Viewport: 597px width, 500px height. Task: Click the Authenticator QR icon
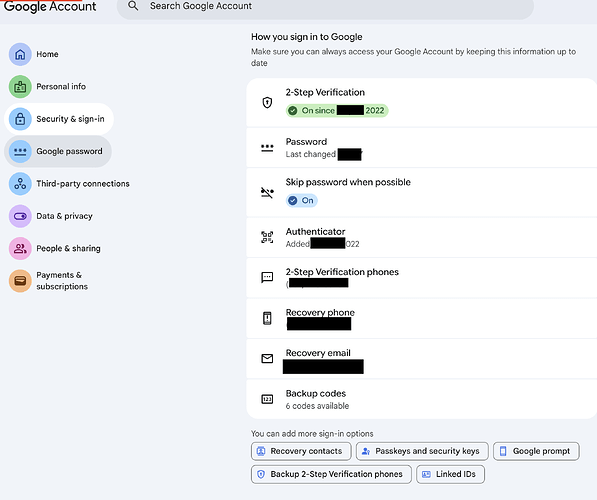pyautogui.click(x=267, y=237)
